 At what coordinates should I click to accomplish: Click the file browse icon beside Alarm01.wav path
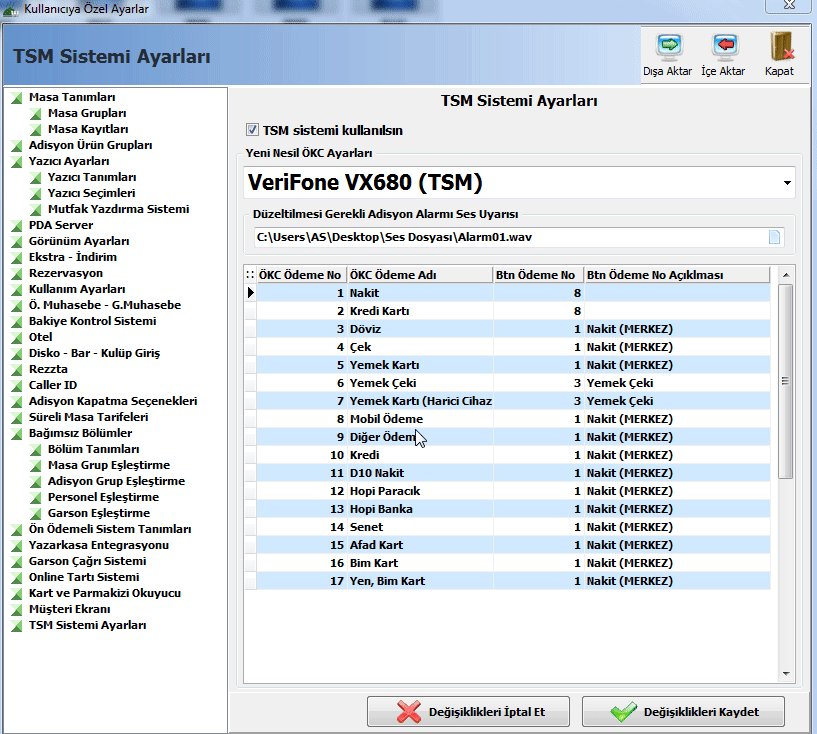tap(774, 238)
